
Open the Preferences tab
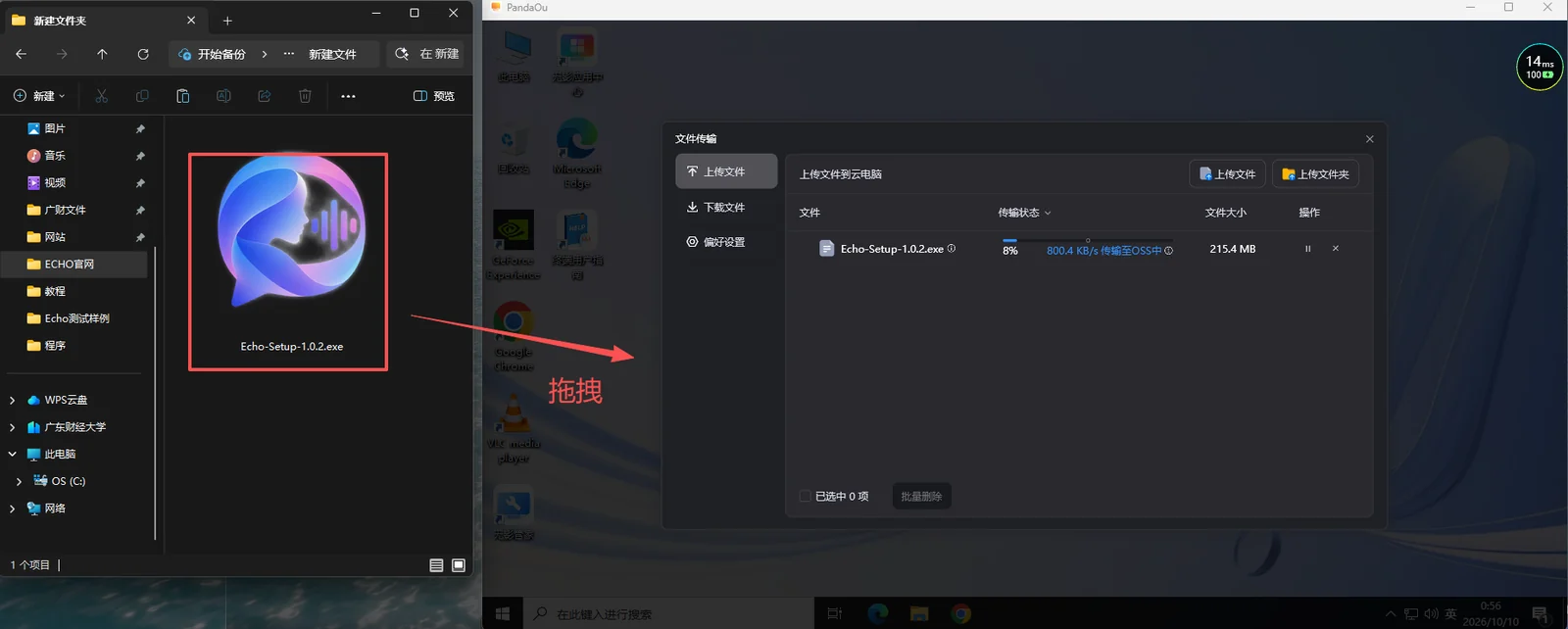(726, 242)
